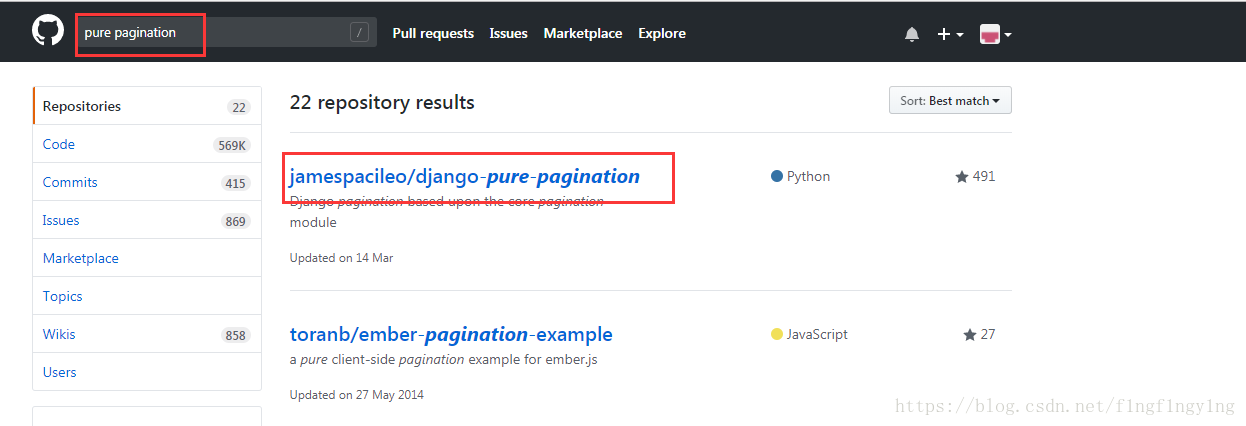Open the notifications bell
This screenshot has height=426, width=1246.
pyautogui.click(x=912, y=34)
